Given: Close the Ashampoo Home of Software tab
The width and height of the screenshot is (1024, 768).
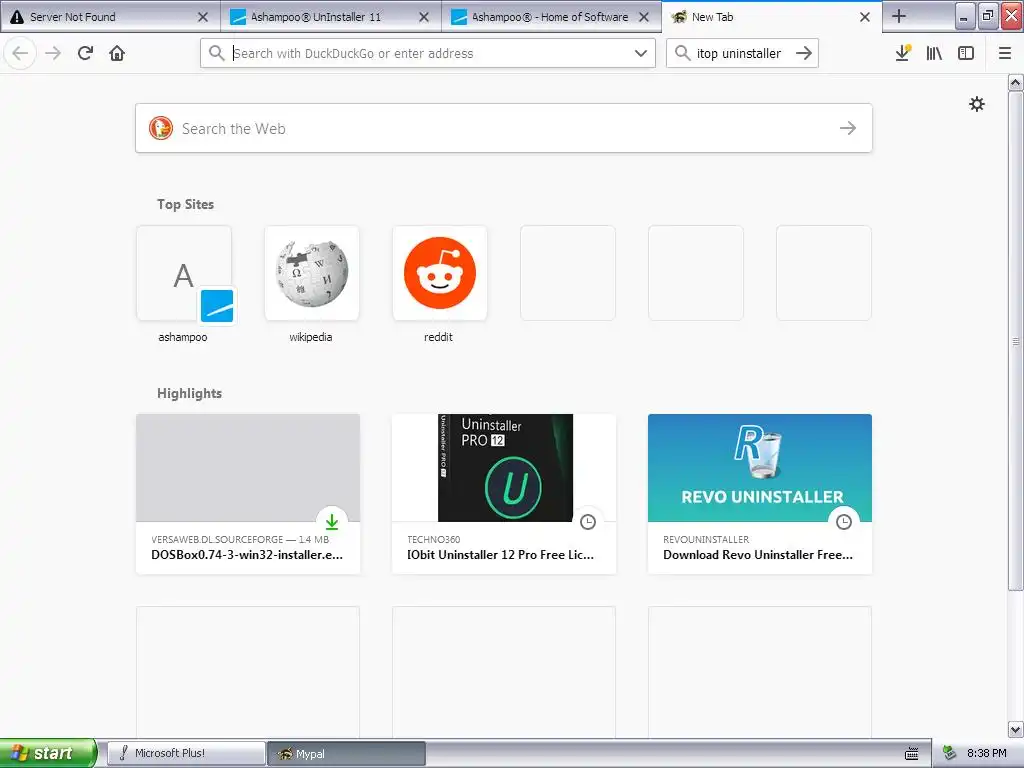Looking at the screenshot, I should (644, 17).
